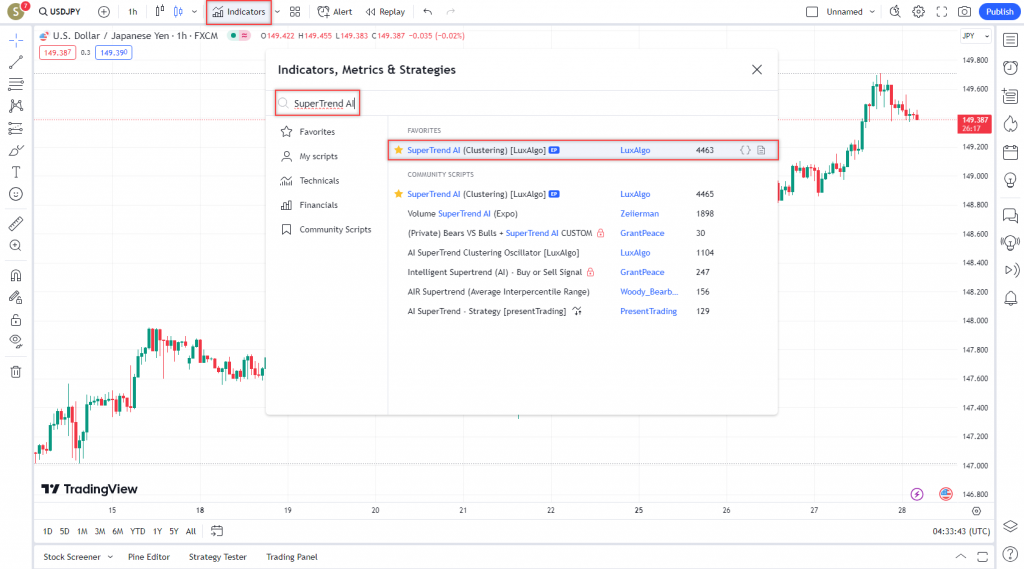Change the 1h time interval
The image size is (1024, 569).
(133, 12)
